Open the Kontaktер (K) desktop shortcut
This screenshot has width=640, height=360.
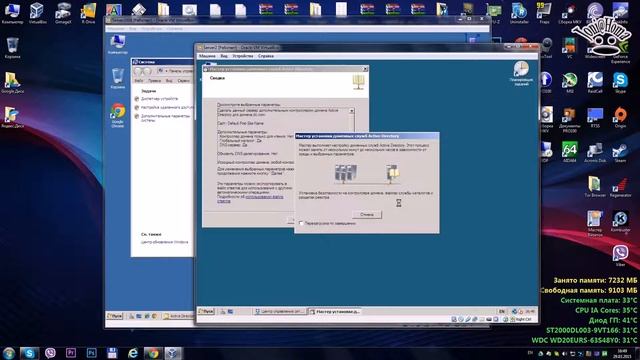[x=620, y=221]
